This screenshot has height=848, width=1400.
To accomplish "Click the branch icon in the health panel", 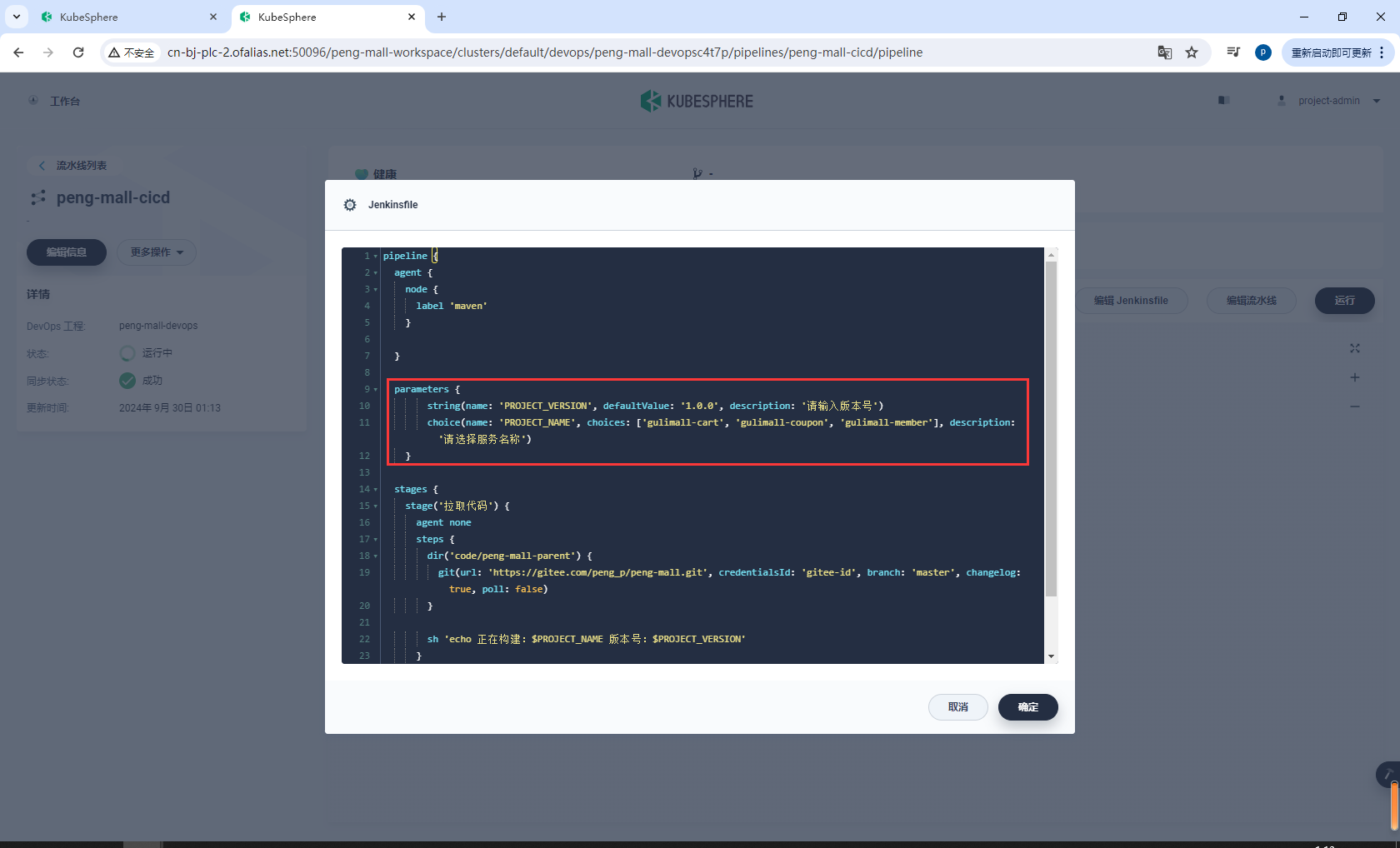I will [697, 174].
